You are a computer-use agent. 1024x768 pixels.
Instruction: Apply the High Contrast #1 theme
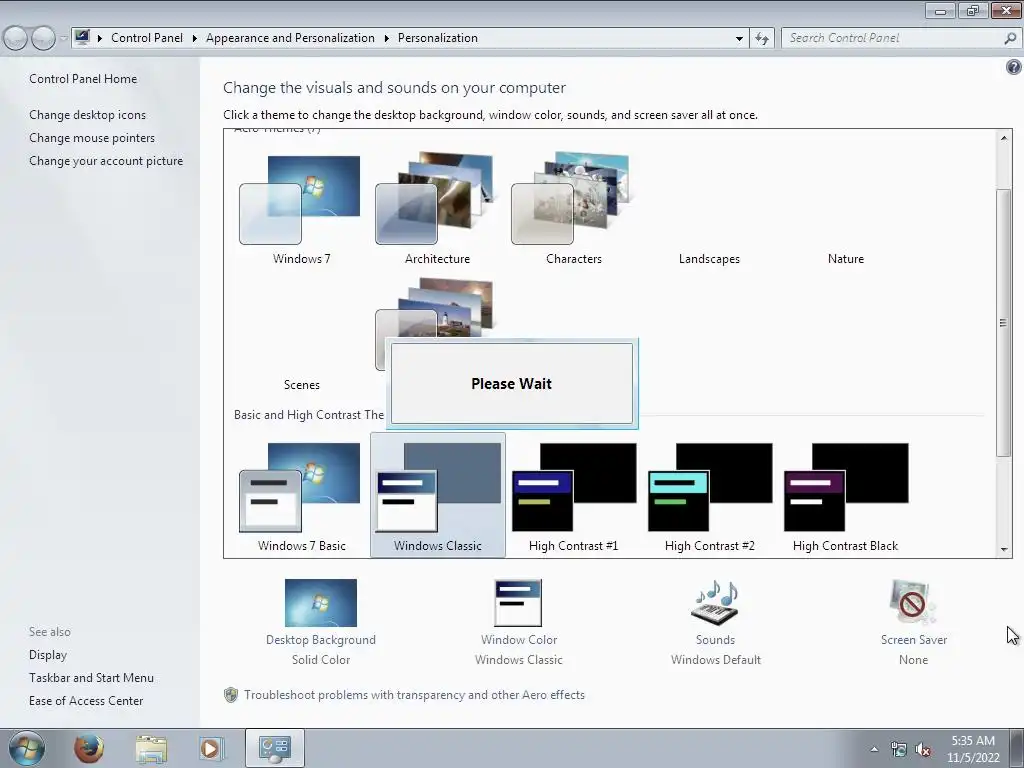tap(573, 497)
